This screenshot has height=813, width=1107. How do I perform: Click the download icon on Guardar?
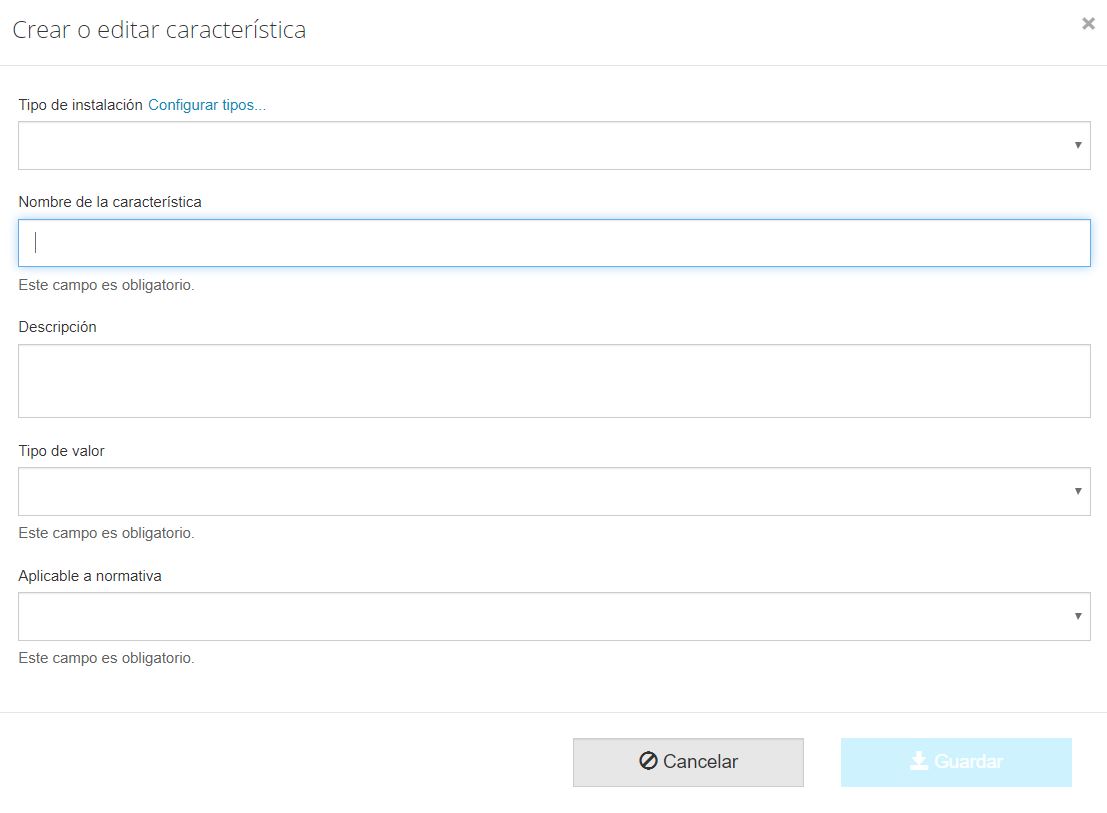tap(919, 761)
